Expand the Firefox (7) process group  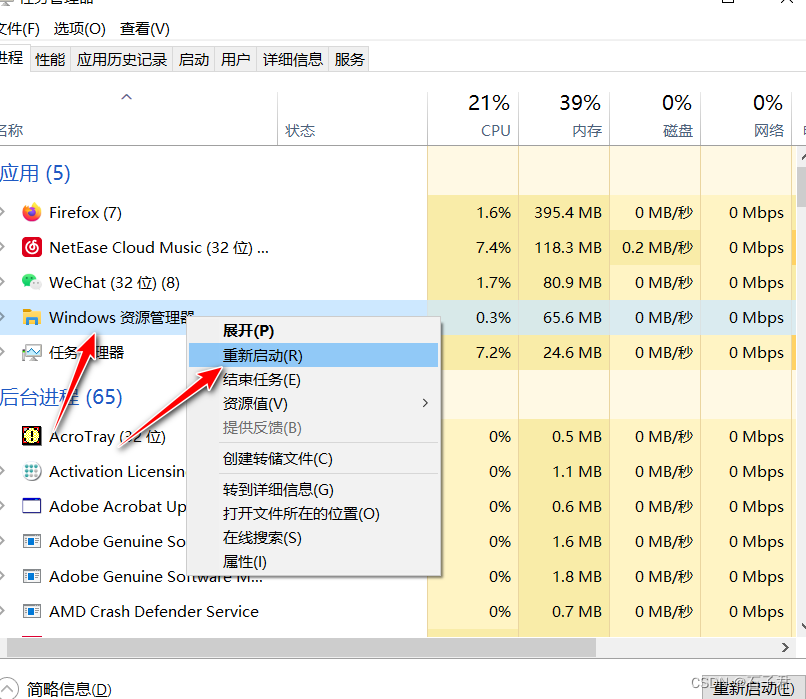[x=3, y=212]
